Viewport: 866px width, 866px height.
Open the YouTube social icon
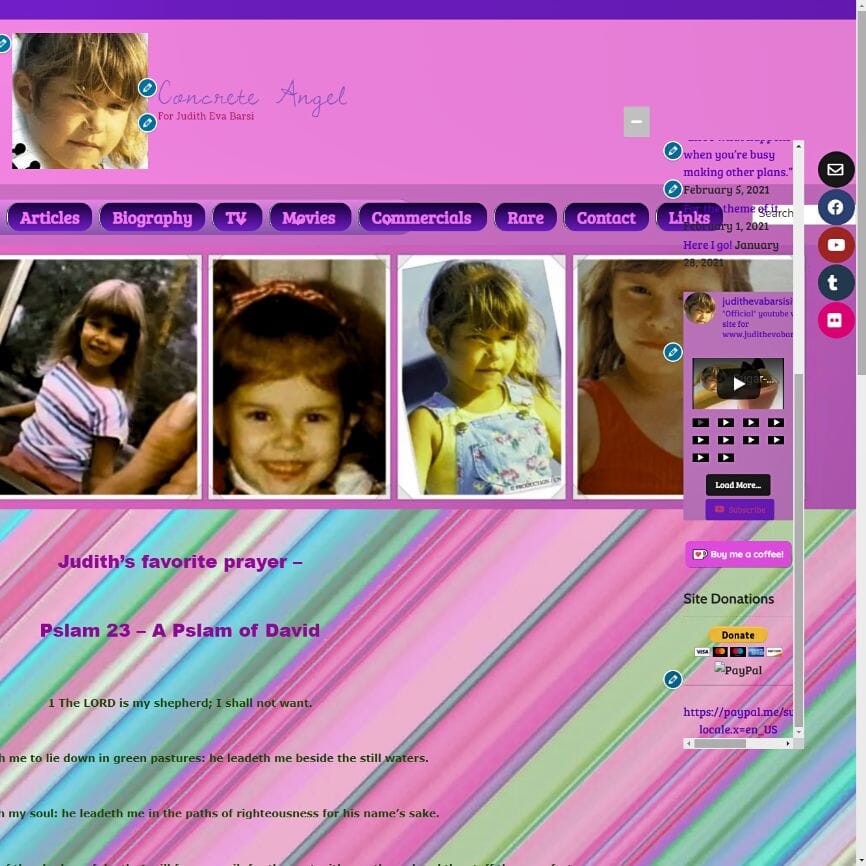[836, 245]
